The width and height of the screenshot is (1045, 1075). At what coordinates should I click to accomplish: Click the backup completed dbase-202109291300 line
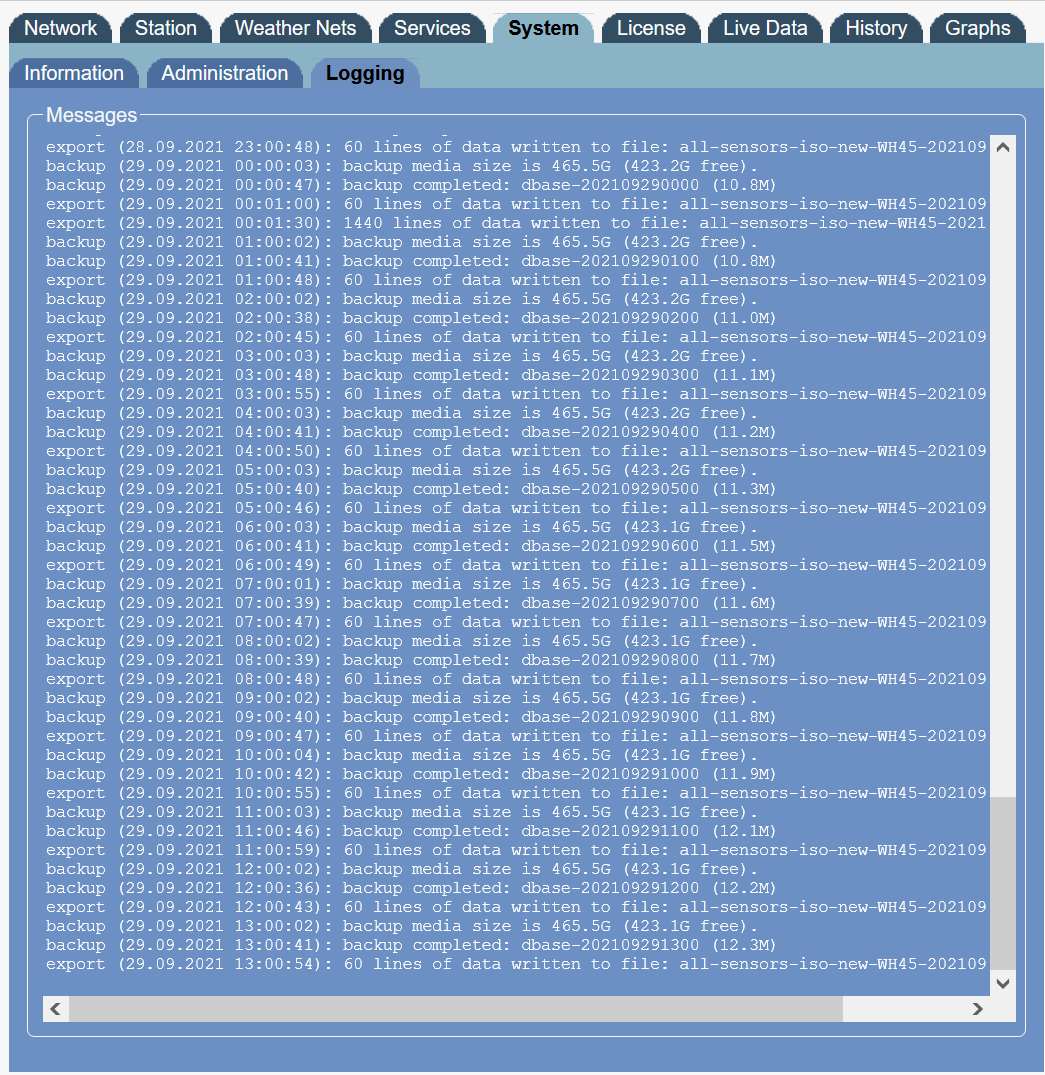click(x=411, y=945)
